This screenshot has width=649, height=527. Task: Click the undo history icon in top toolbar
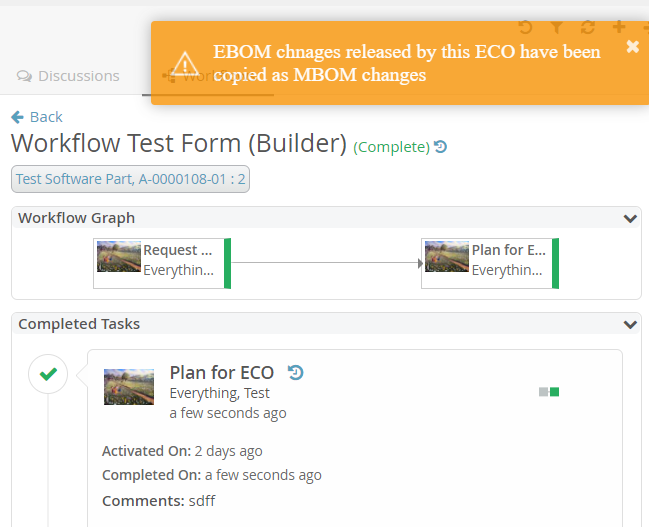525,27
